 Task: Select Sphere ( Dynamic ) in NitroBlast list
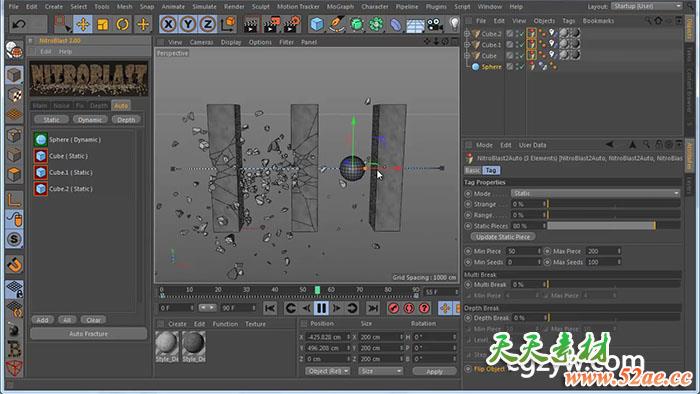(75, 140)
